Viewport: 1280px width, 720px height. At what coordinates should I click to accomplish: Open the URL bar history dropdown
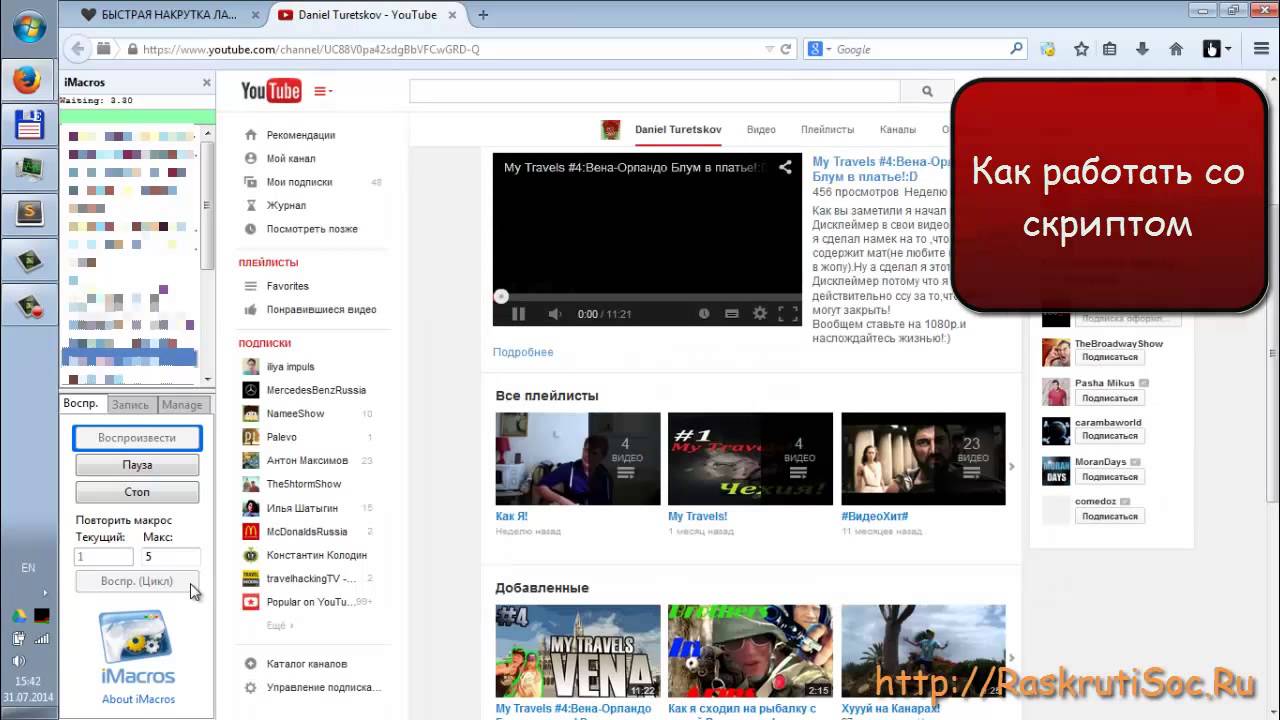click(769, 49)
